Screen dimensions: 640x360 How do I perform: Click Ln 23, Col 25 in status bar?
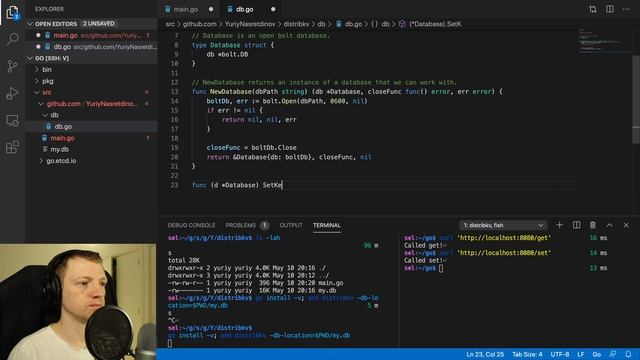(485, 354)
